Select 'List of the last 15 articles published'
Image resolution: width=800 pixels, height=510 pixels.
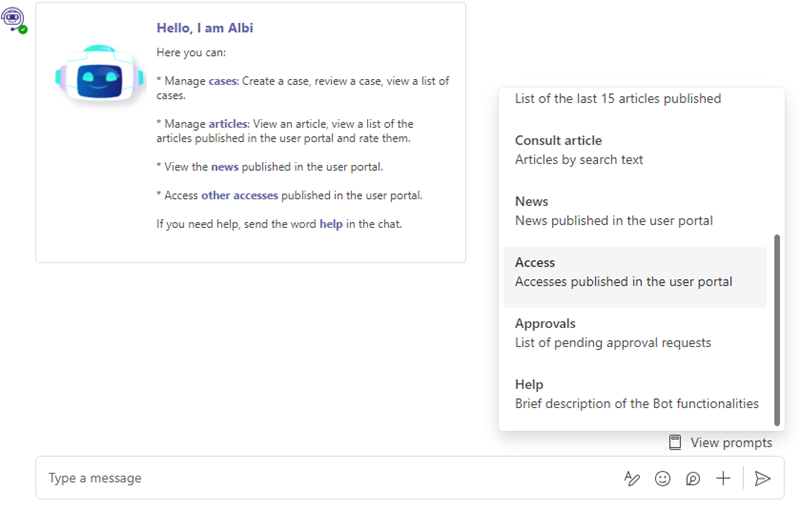coord(618,98)
